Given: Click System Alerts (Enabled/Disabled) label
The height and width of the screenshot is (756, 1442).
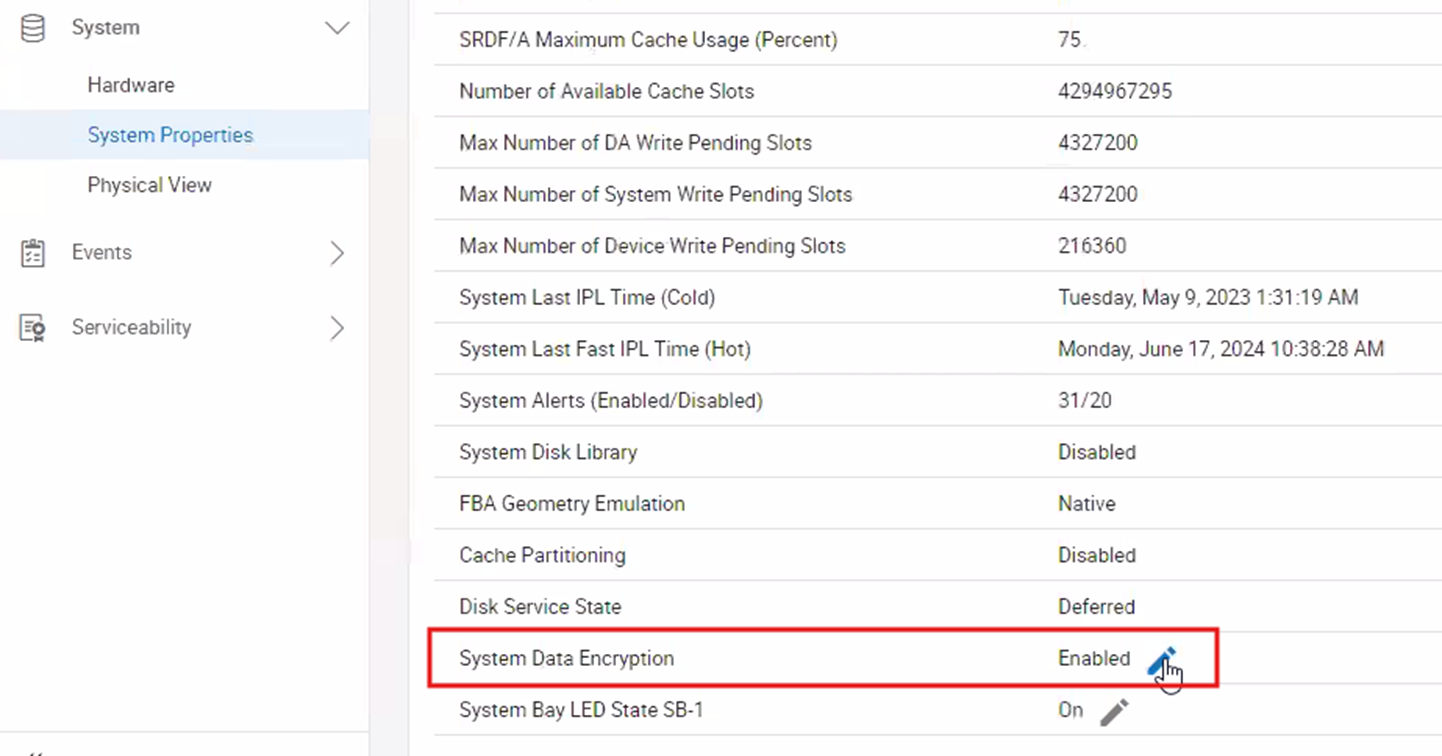Looking at the screenshot, I should [611, 401].
